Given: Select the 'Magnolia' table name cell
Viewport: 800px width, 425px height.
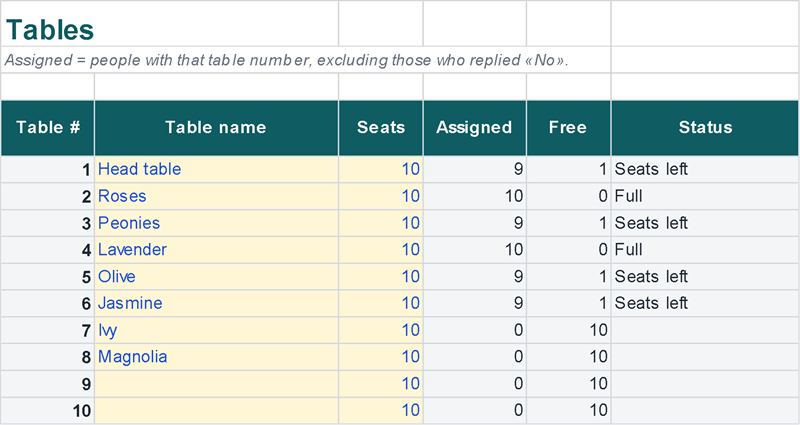Looking at the screenshot, I should click(x=216, y=357).
